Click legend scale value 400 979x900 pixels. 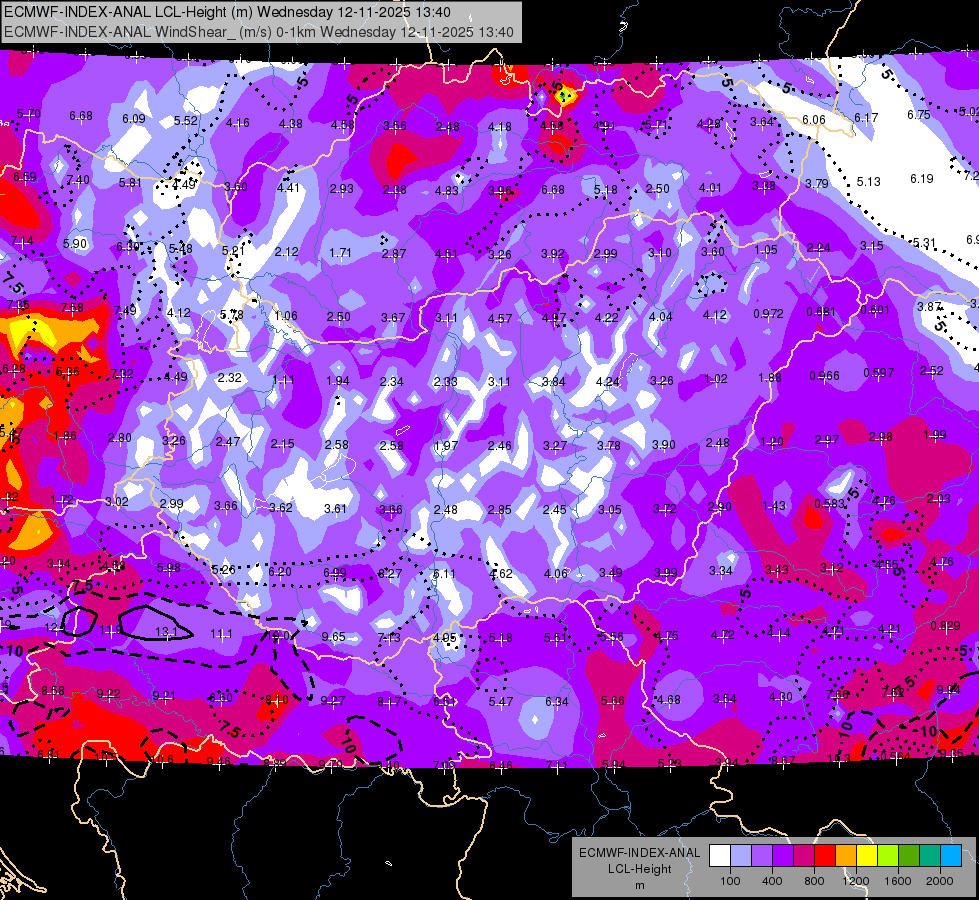(772, 881)
